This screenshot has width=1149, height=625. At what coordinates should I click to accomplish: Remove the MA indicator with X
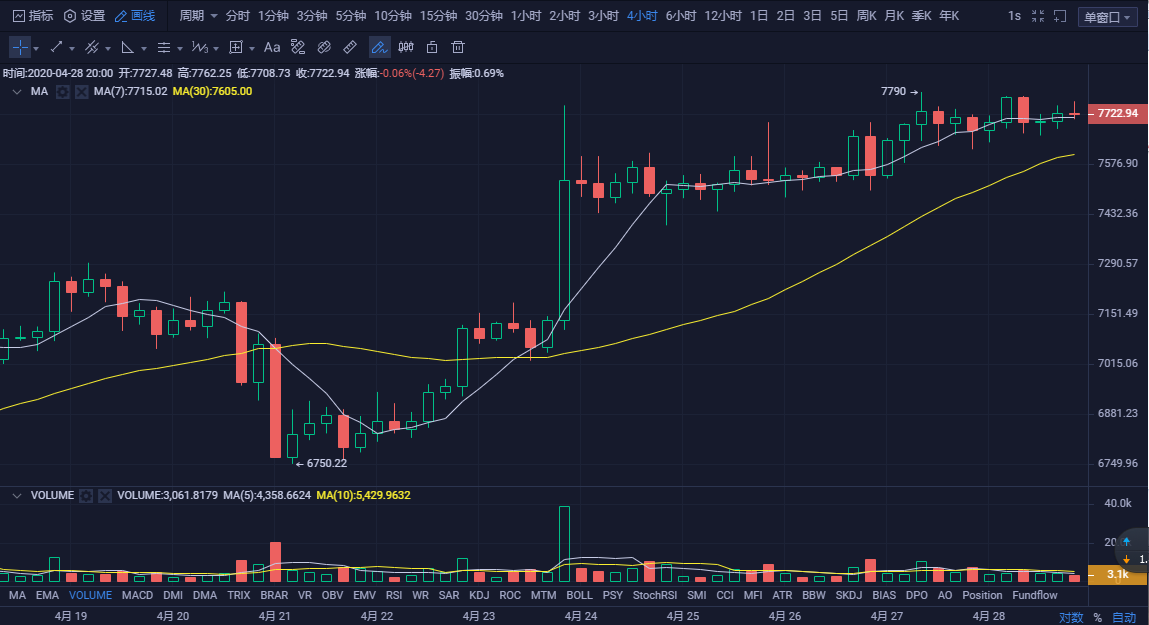81,92
